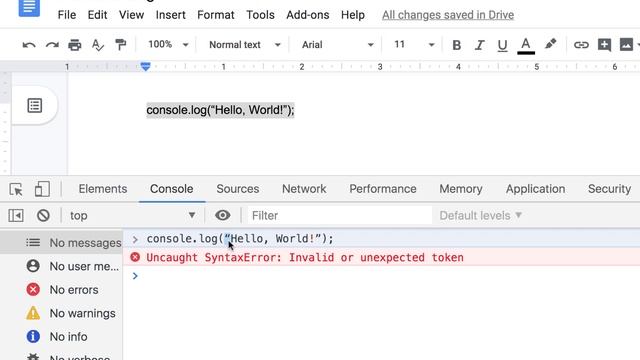The width and height of the screenshot is (640, 360).
Task: Open the Default levels dropdown
Action: click(480, 216)
